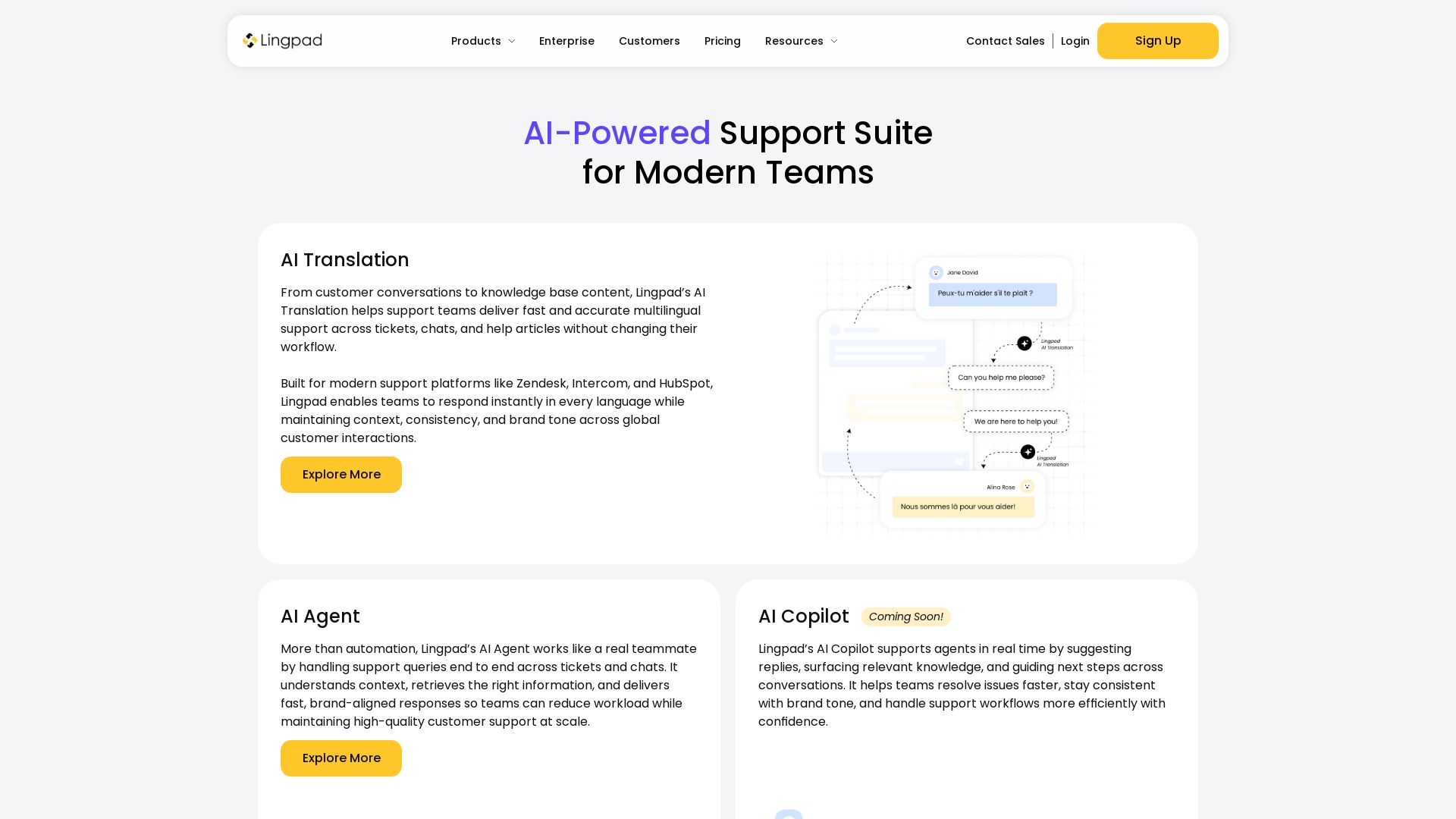Click the paragraph starting "More than automation"
The width and height of the screenshot is (1456, 819).
[x=489, y=686]
